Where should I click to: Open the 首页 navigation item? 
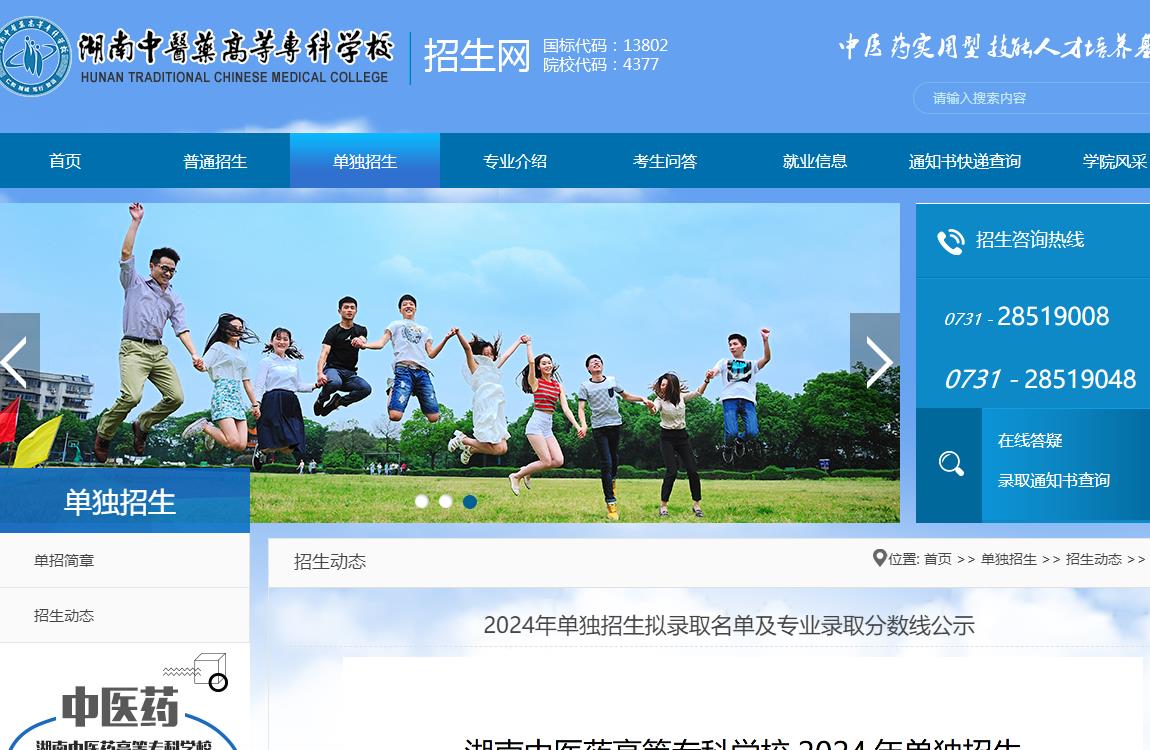[x=65, y=161]
